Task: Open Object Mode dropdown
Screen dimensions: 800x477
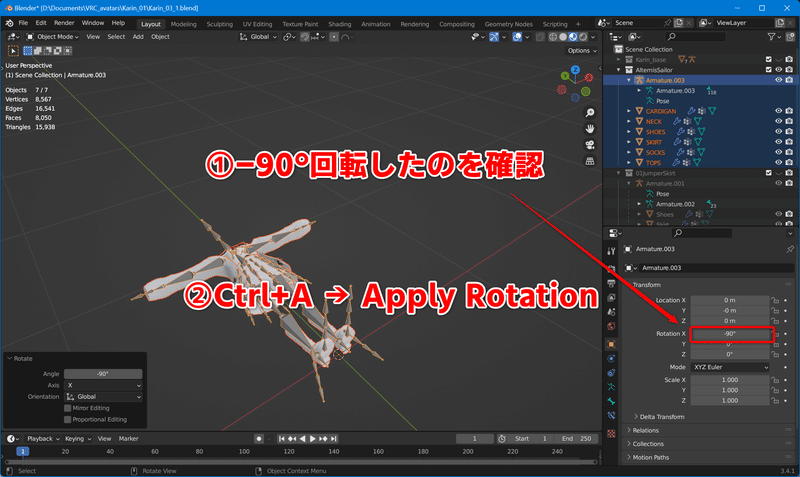Action: [53, 37]
